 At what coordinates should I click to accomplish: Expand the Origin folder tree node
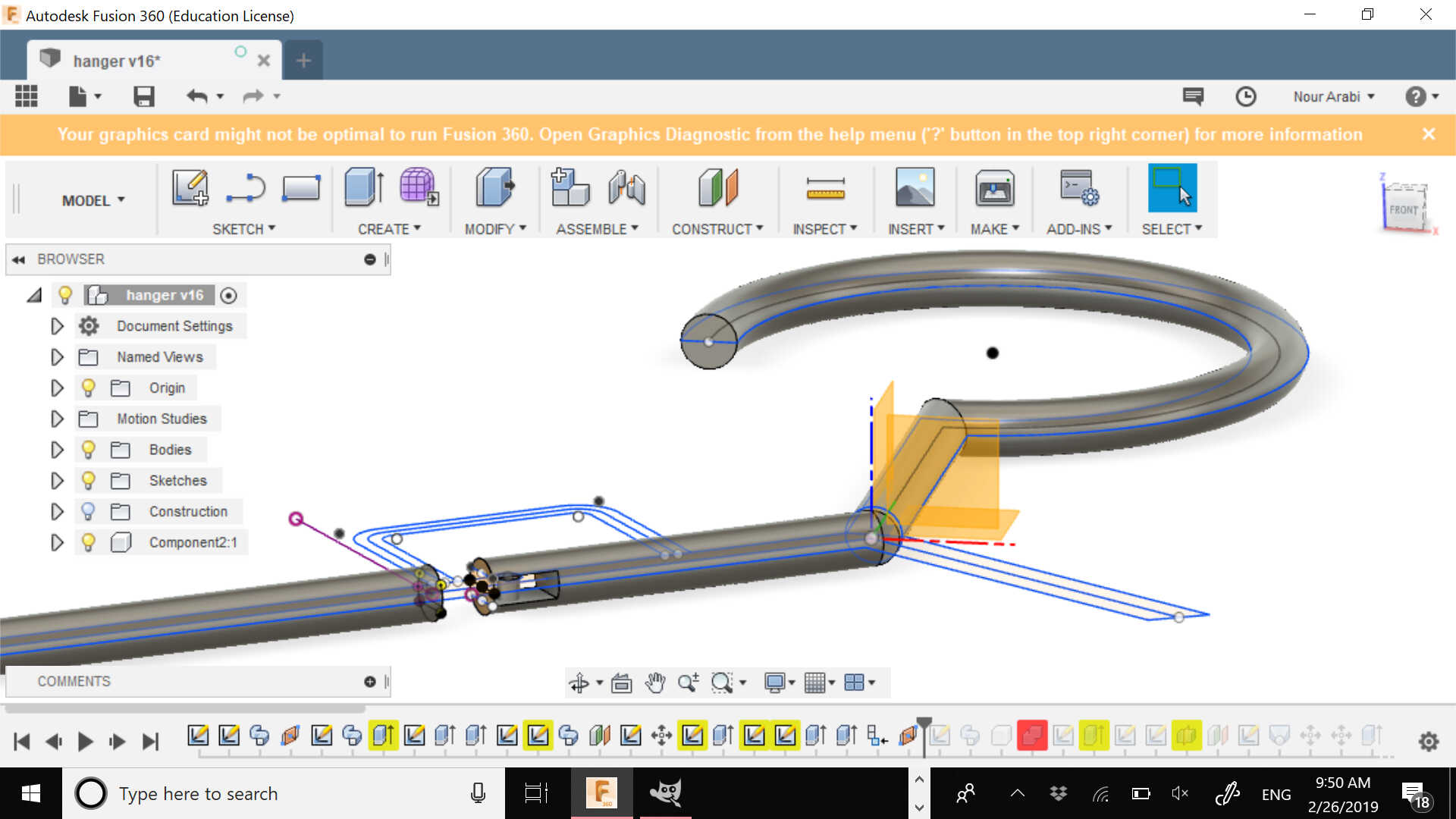[x=57, y=388]
